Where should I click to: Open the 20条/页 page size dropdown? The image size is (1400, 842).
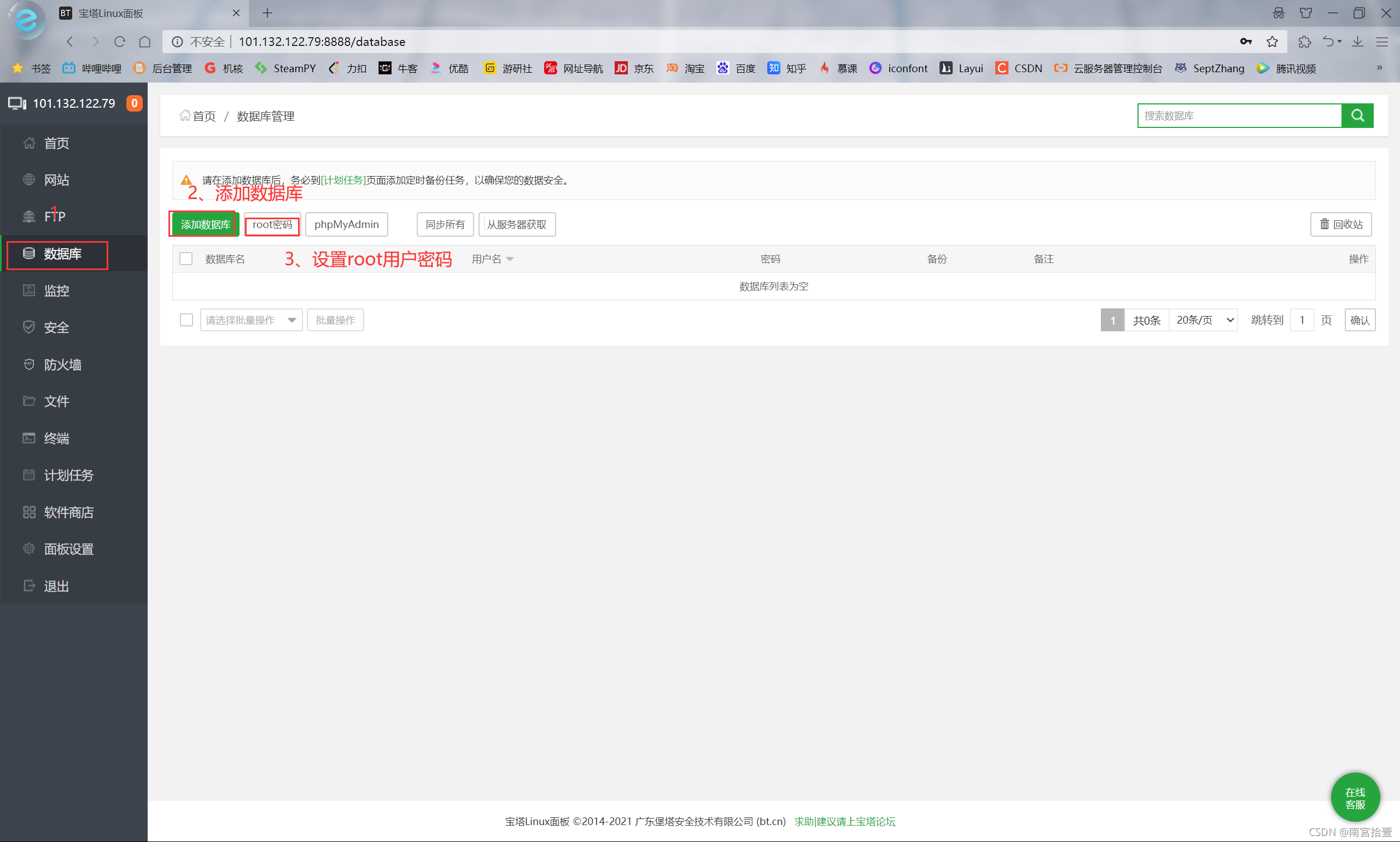(1204, 320)
